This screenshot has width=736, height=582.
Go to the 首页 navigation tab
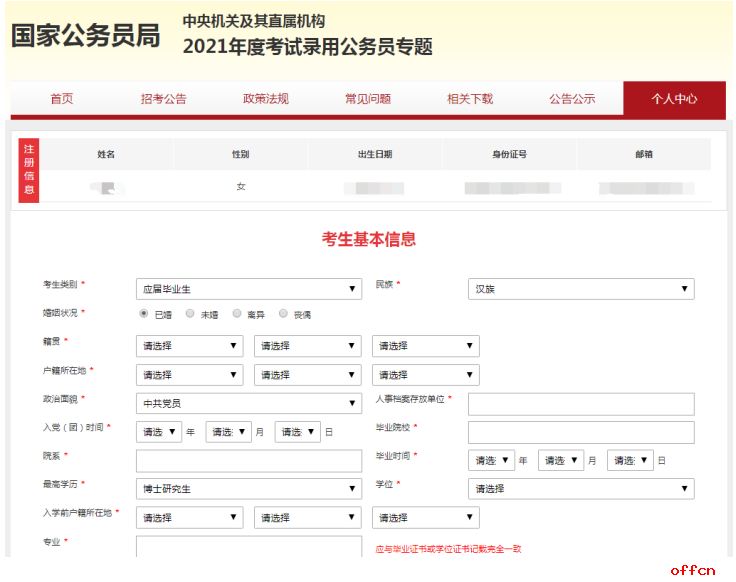pyautogui.click(x=62, y=99)
